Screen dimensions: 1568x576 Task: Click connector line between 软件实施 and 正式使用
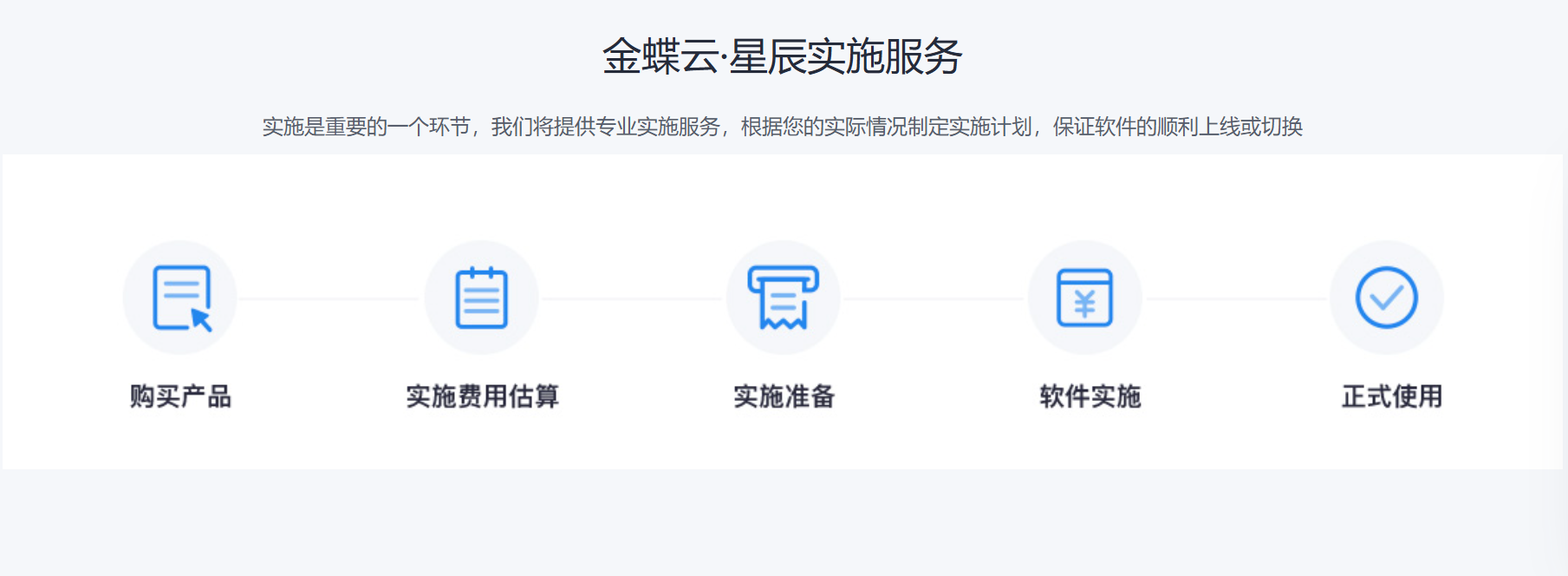(x=1235, y=298)
